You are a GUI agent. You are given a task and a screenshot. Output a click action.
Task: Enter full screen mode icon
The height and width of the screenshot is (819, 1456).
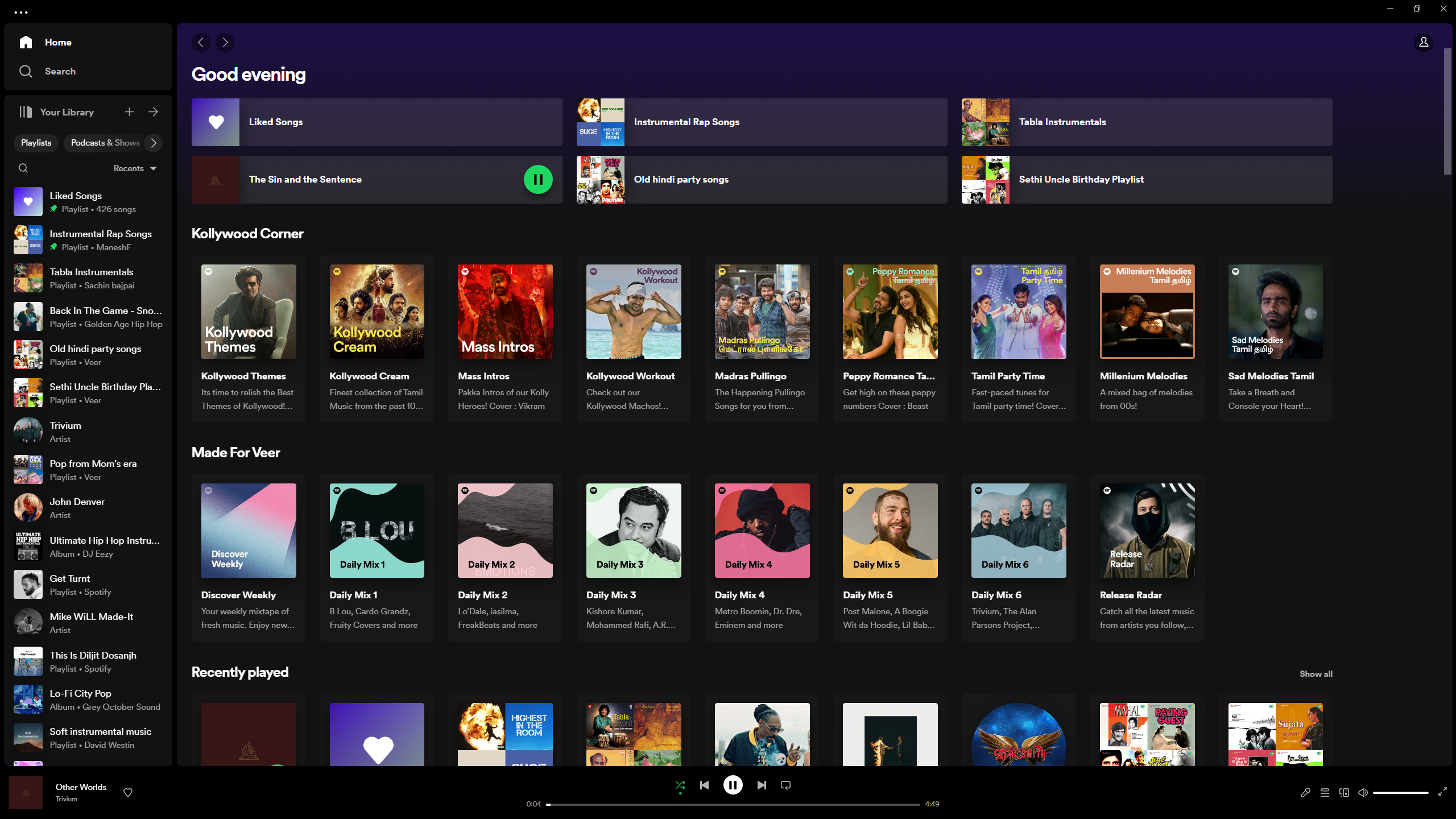click(1442, 792)
